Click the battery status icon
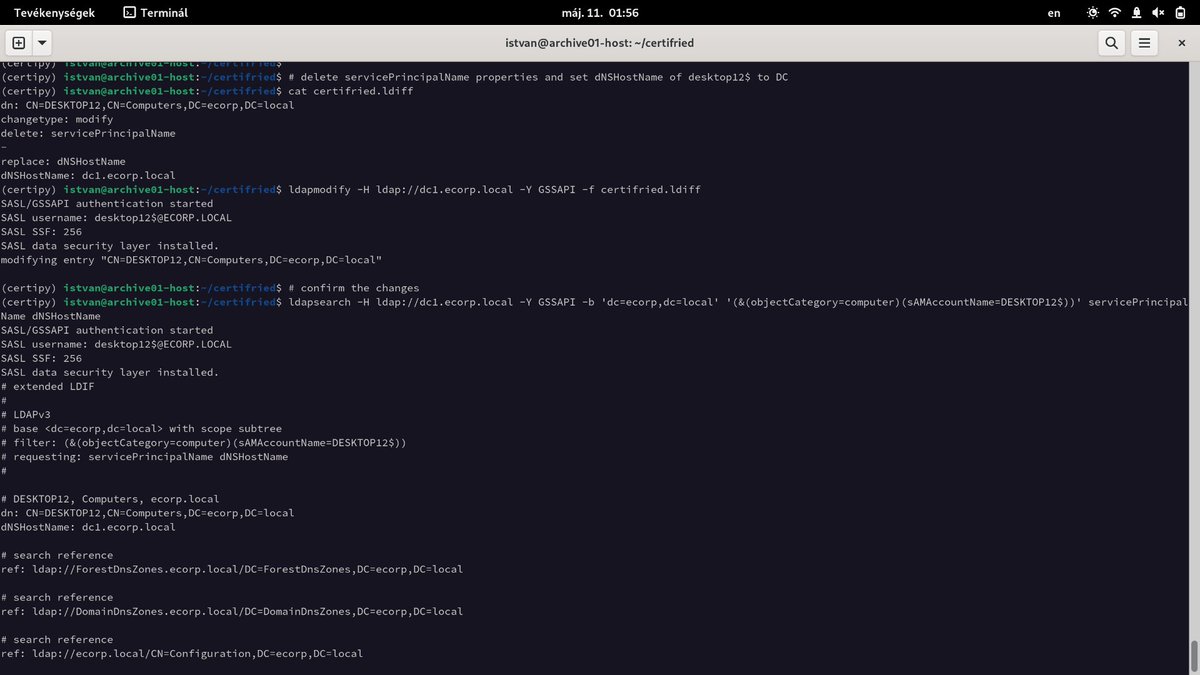Screen dimensions: 1200x675 pos(1178,13)
